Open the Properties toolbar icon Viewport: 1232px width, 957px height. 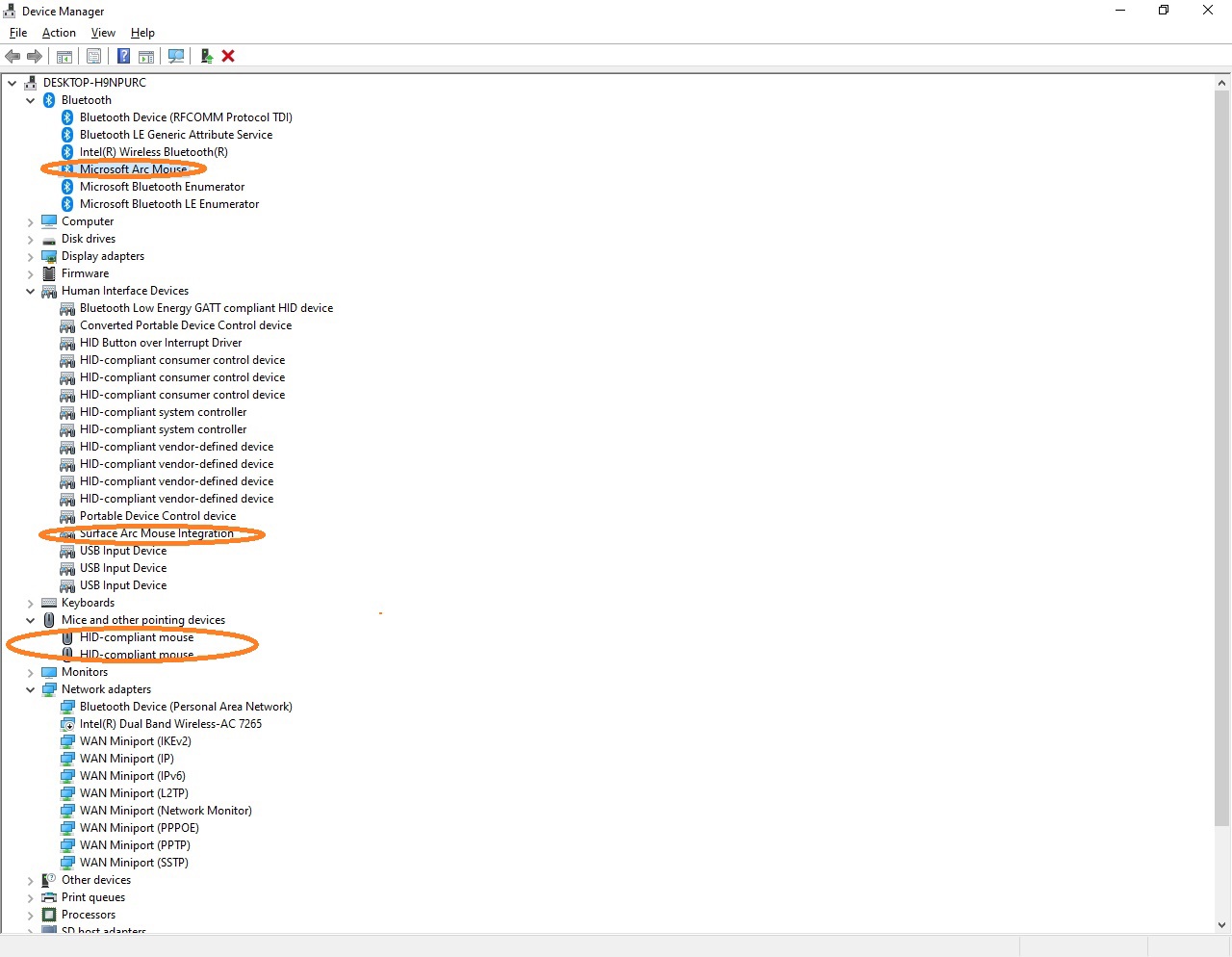click(94, 56)
